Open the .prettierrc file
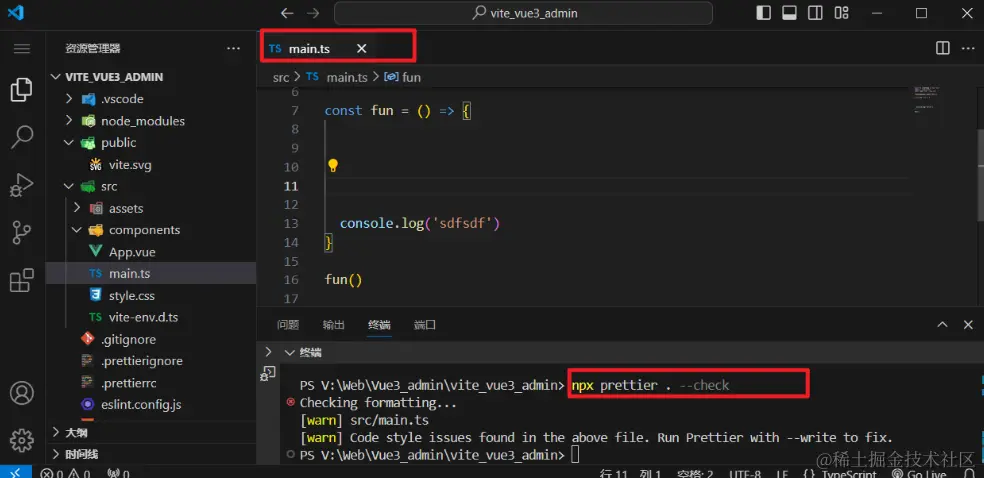This screenshot has height=478, width=984. pyautogui.click(x=151, y=383)
